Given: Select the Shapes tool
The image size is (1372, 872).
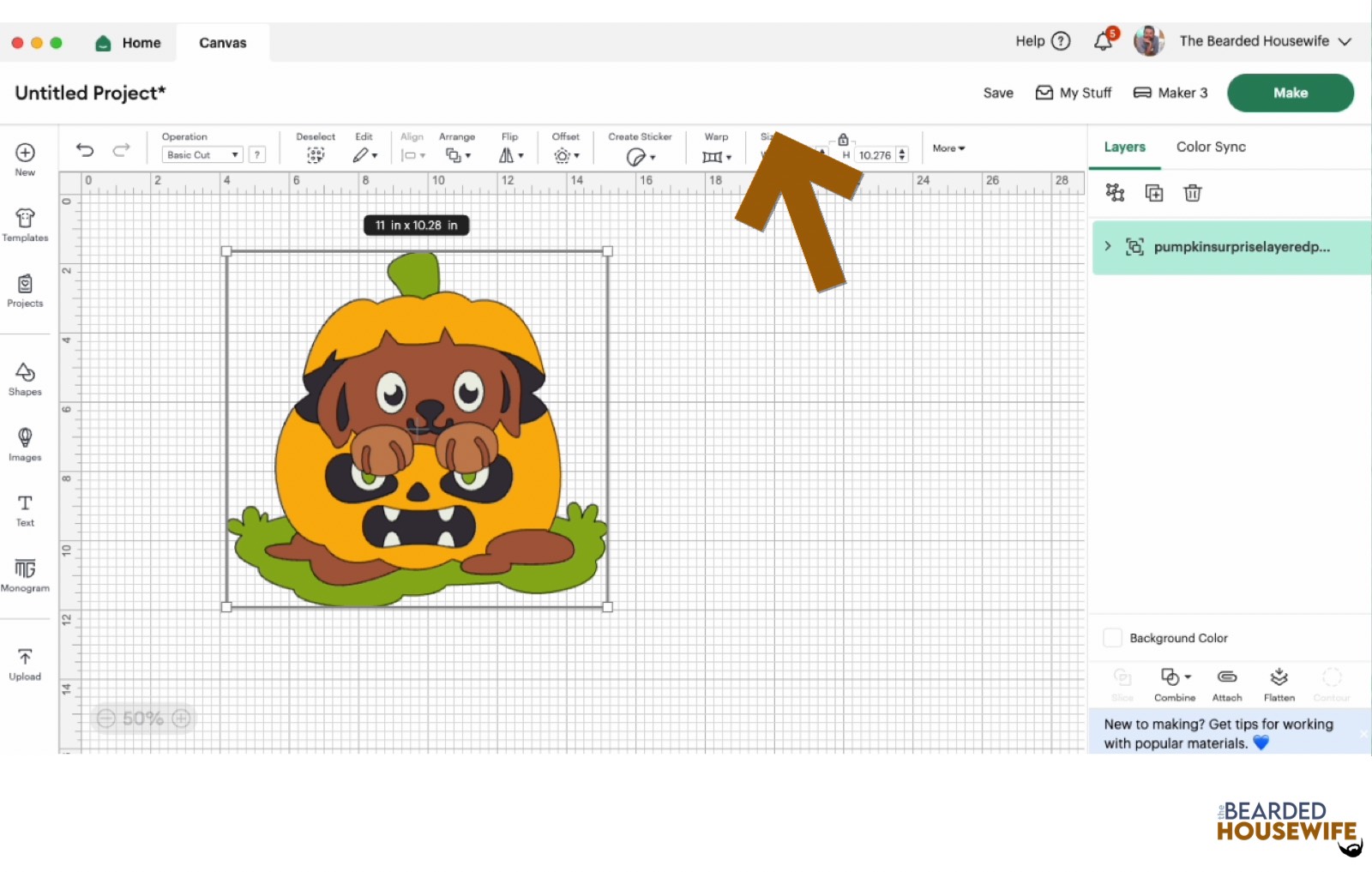Looking at the screenshot, I should click(25, 377).
